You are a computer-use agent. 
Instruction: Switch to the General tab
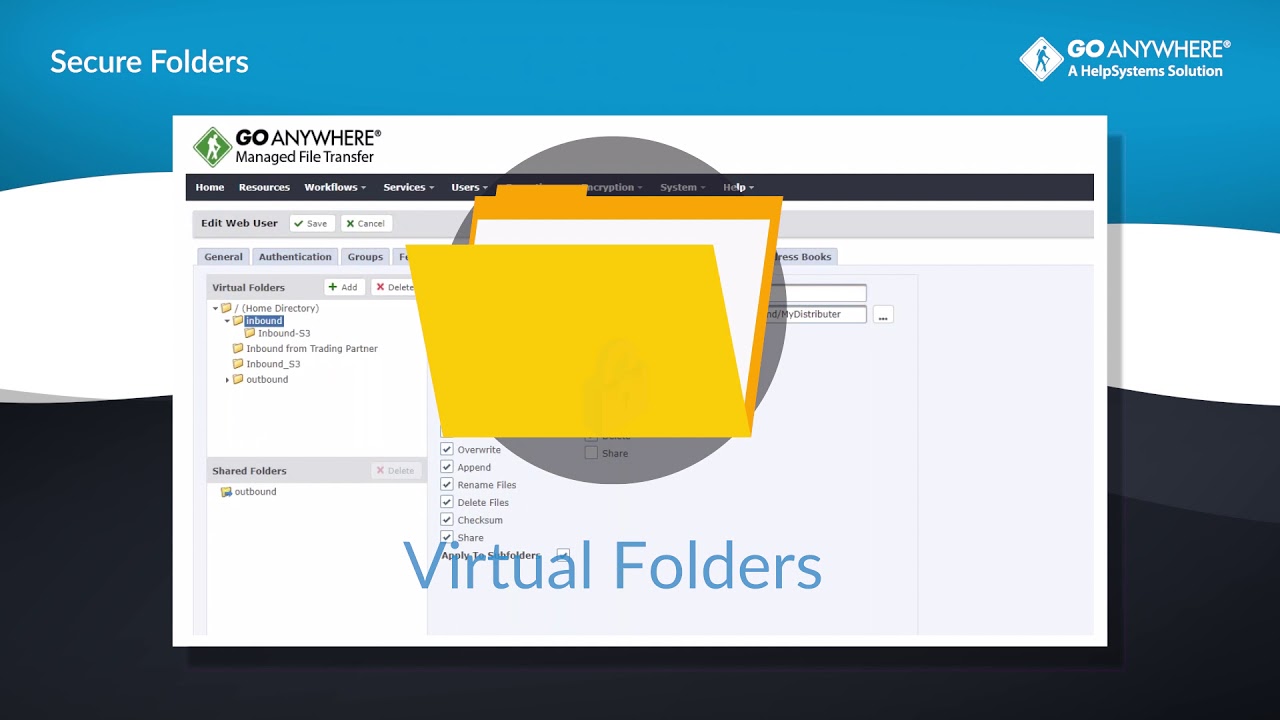coord(223,257)
